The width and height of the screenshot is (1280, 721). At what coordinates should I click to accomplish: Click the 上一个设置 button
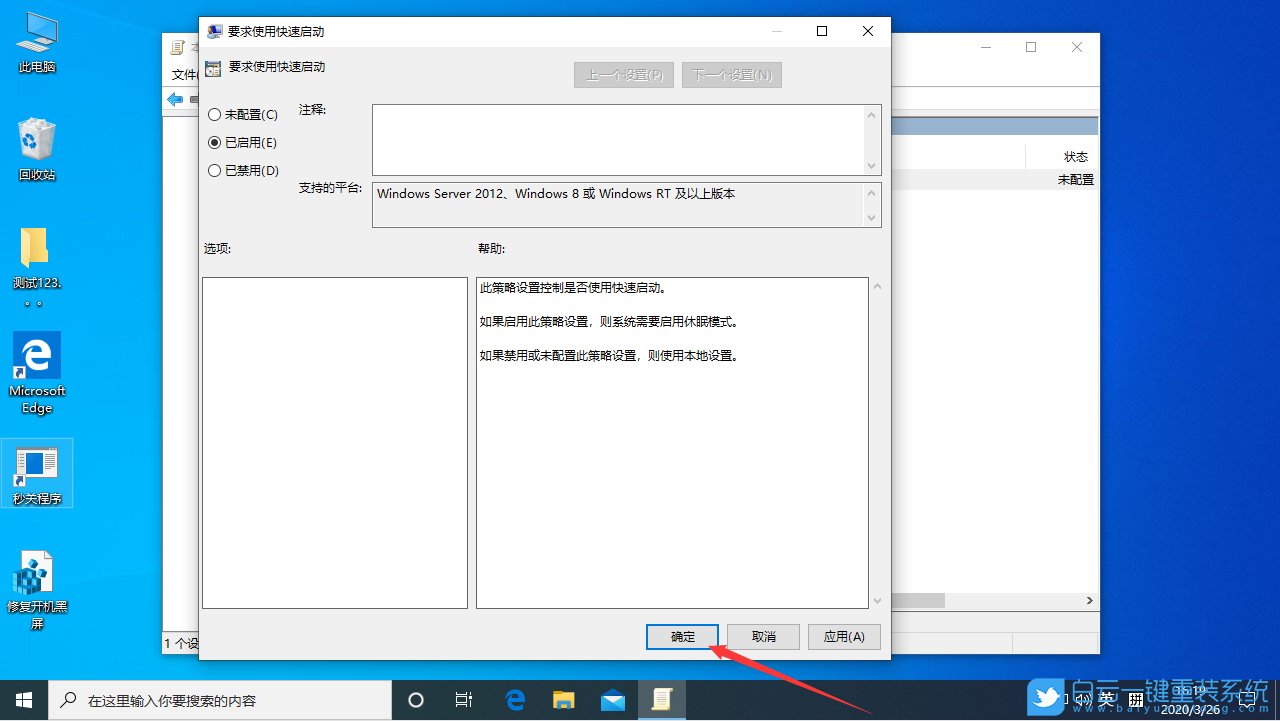(623, 74)
